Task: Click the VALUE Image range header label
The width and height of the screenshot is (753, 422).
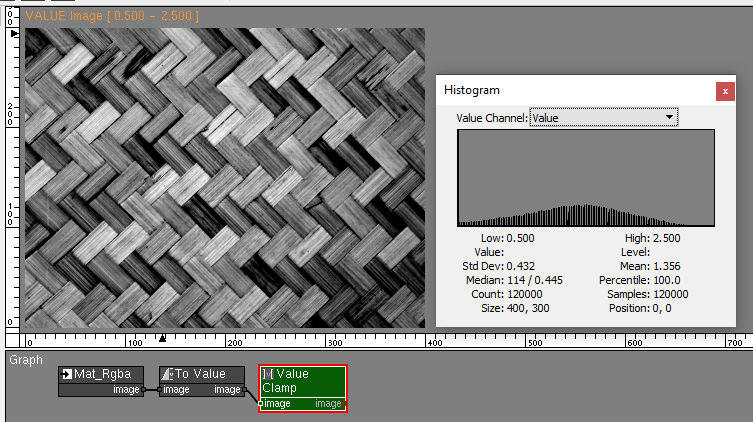Action: (x=98, y=17)
